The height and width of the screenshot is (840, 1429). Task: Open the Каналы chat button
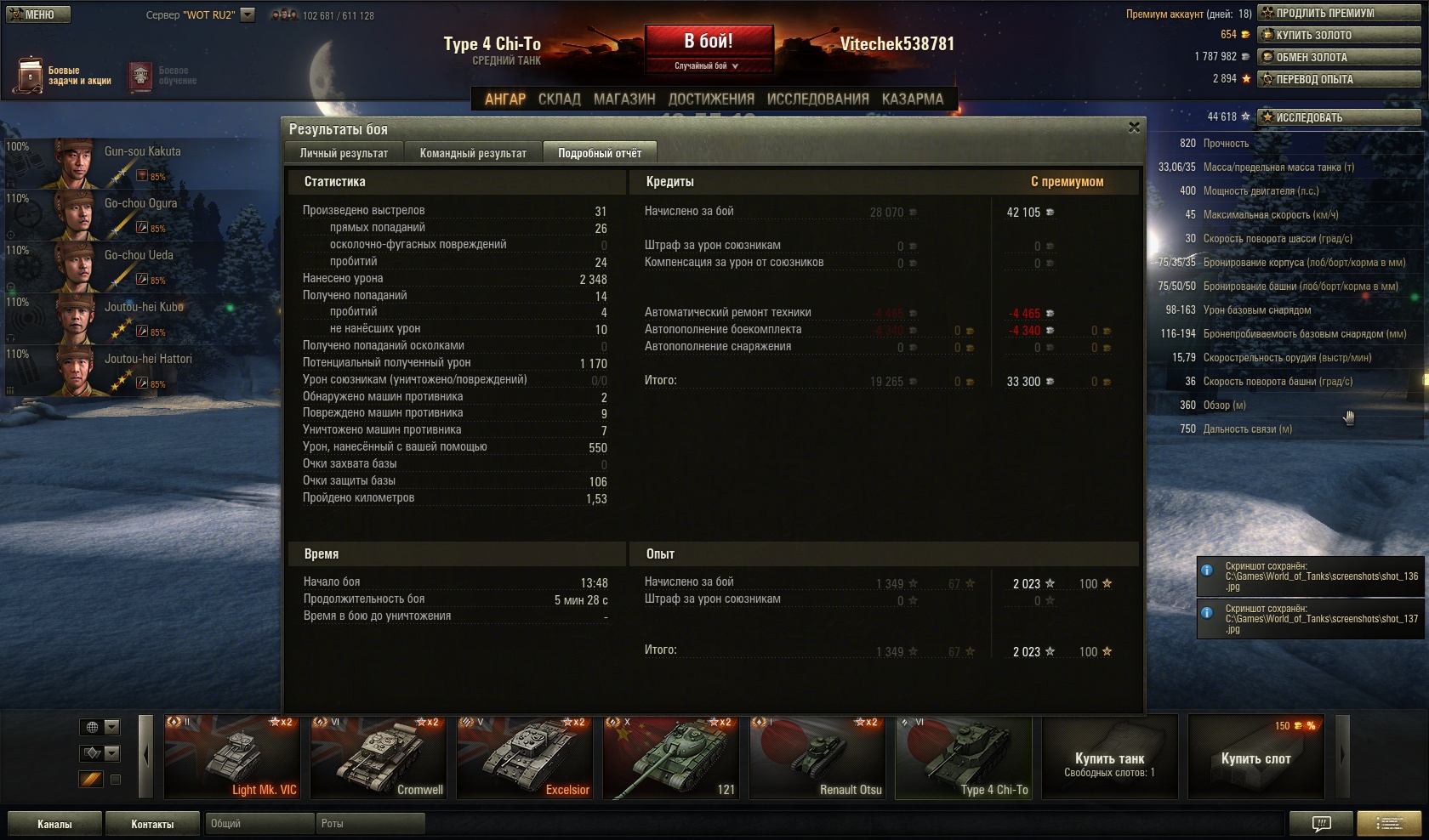point(54,824)
